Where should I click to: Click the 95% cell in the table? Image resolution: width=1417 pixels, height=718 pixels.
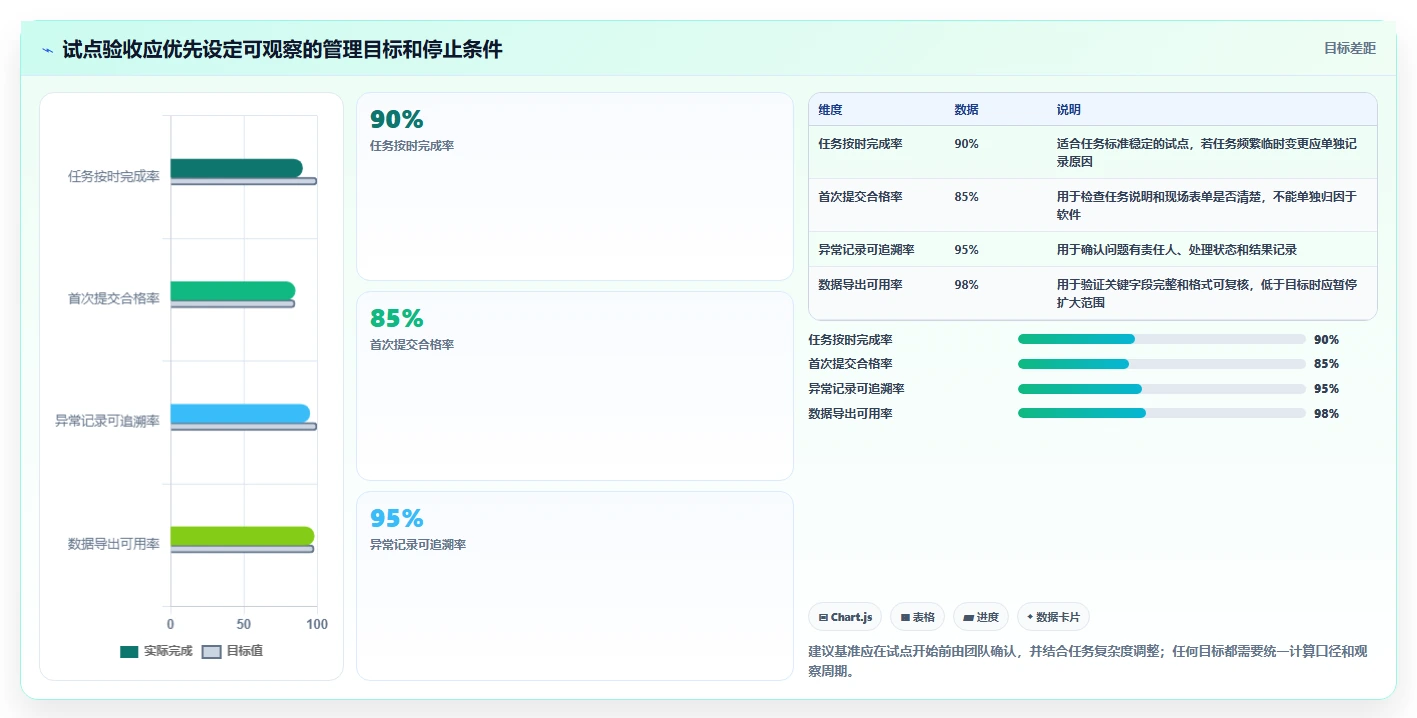coord(967,250)
